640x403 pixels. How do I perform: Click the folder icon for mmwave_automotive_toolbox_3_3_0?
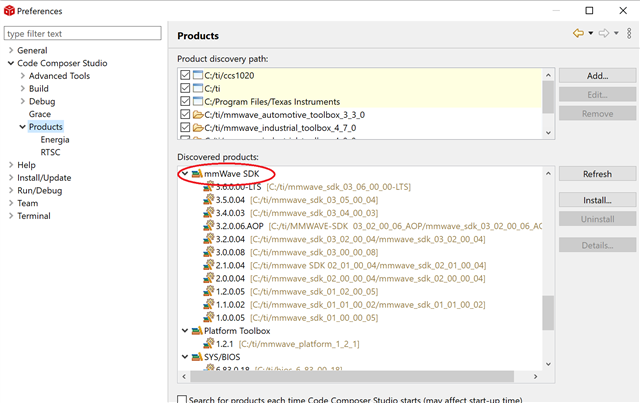tap(198, 114)
